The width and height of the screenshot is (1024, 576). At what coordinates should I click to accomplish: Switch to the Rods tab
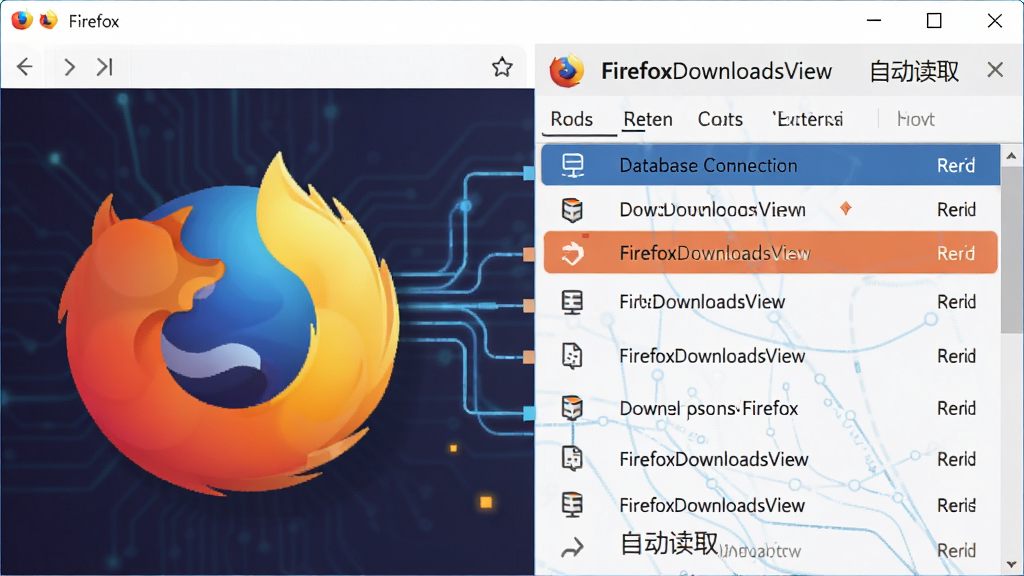click(x=571, y=119)
